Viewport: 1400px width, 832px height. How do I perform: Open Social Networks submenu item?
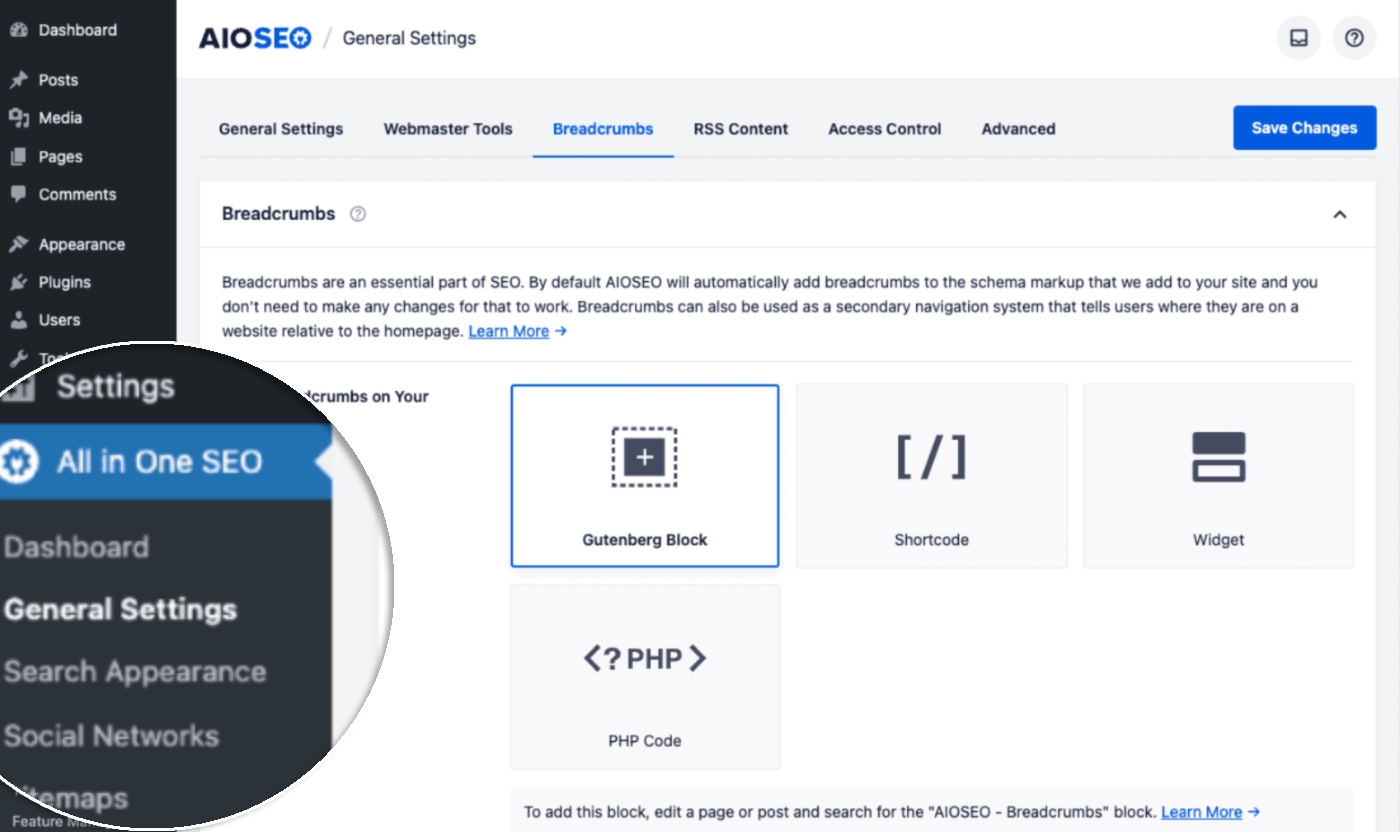(111, 736)
